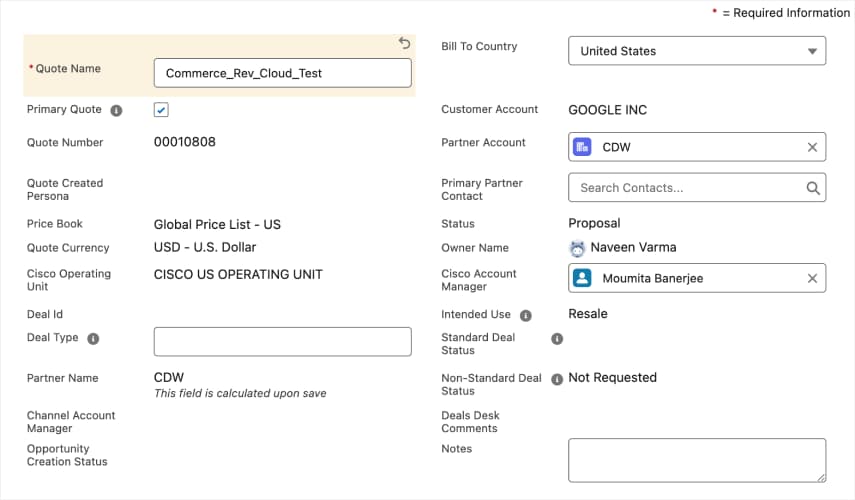Image resolution: width=855 pixels, height=500 pixels.
Task: Click the CDW Partner Name value
Action: (x=169, y=377)
